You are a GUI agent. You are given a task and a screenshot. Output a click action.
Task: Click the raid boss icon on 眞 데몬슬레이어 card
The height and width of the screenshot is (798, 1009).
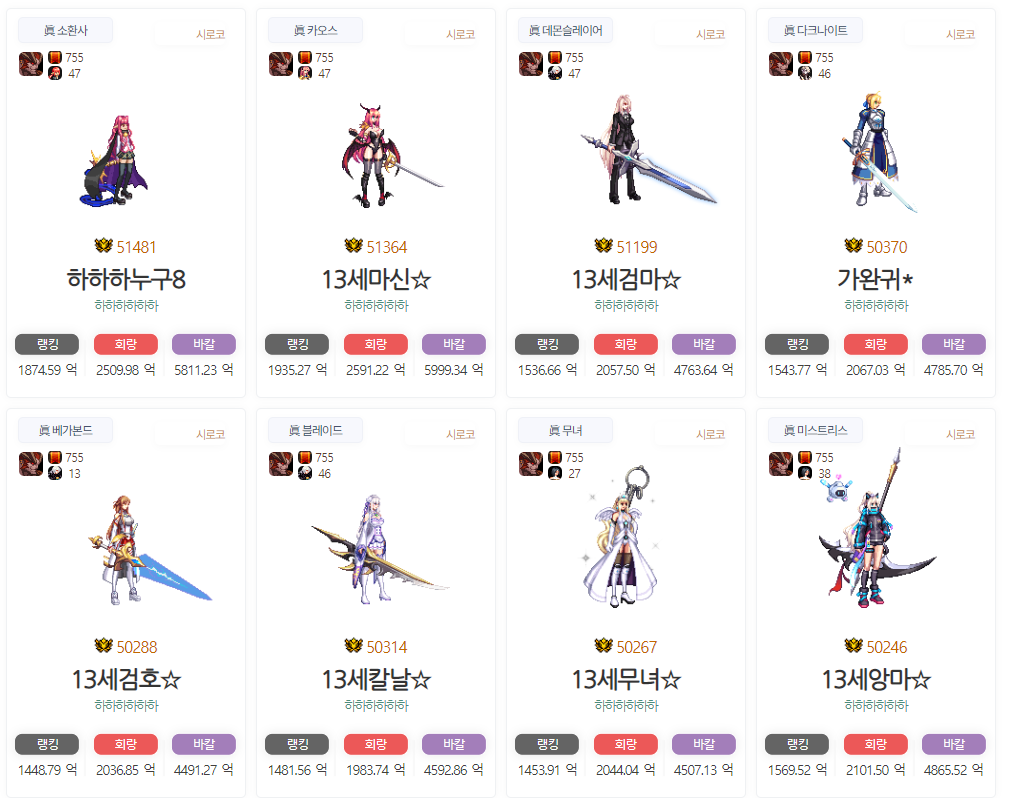531,64
